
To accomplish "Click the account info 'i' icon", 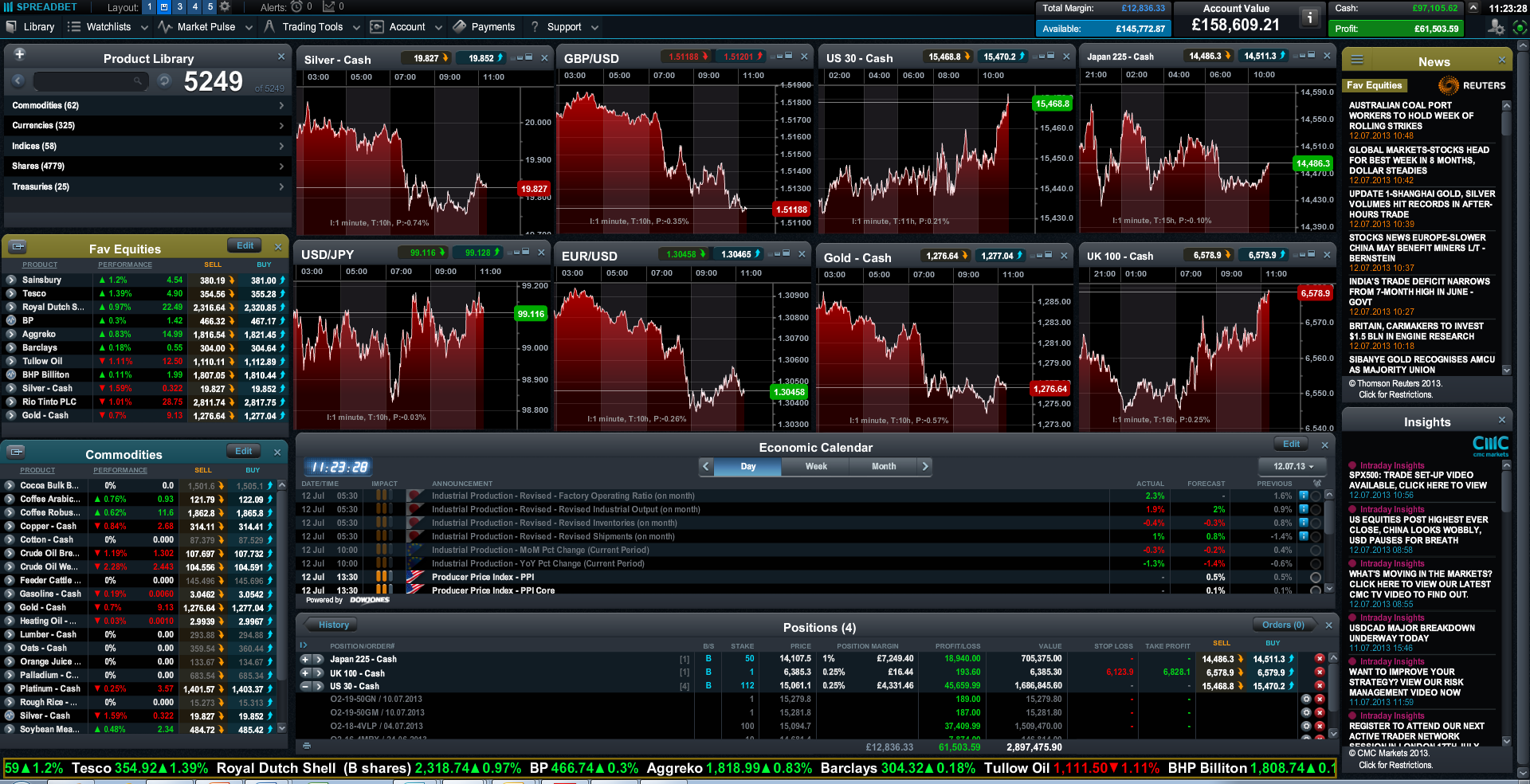I will [1309, 18].
